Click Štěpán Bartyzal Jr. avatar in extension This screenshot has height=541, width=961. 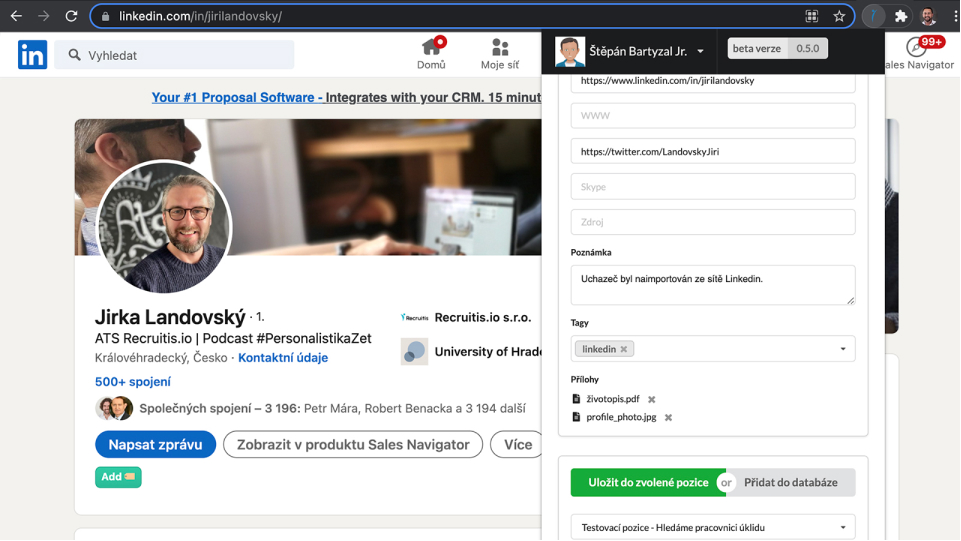[x=569, y=51]
